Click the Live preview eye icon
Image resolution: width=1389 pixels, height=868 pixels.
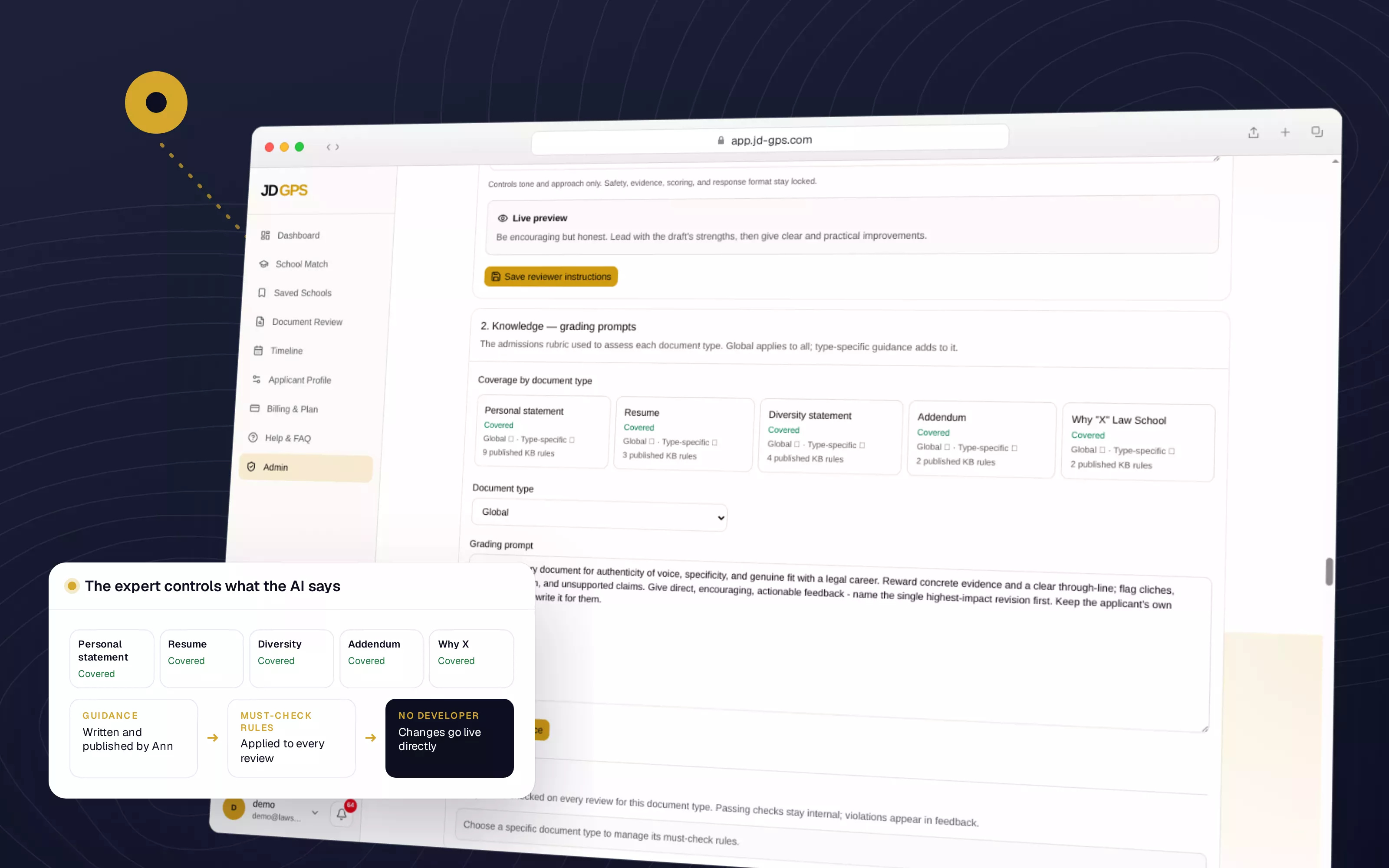coord(503,218)
